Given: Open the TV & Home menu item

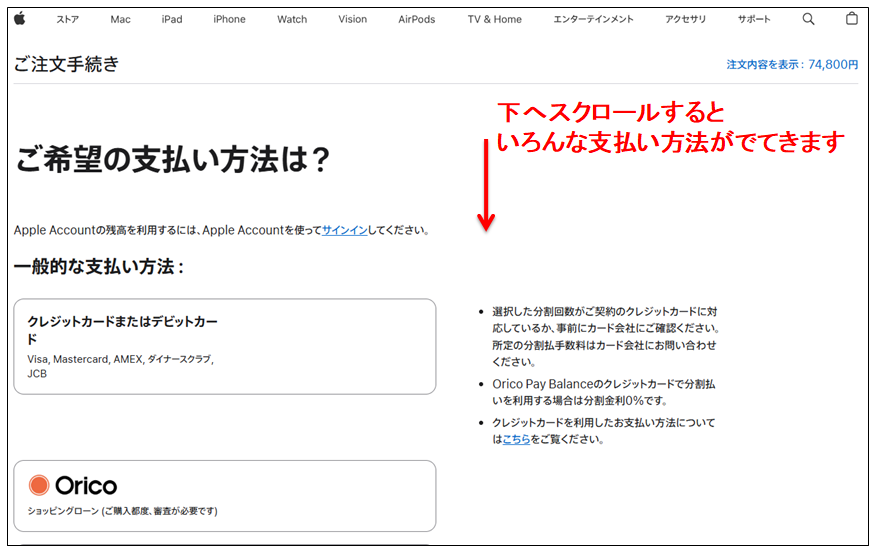Looking at the screenshot, I should (494, 20).
